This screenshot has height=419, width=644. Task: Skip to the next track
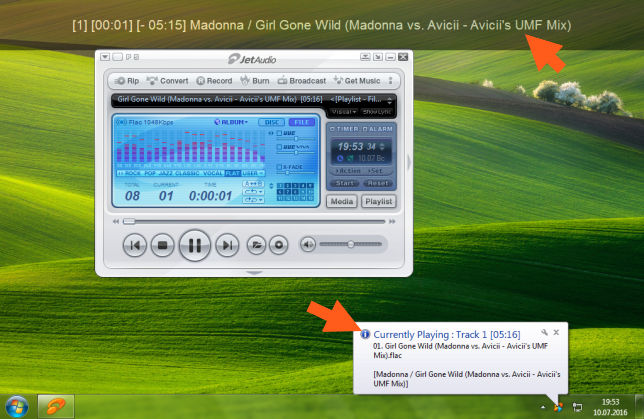227,245
